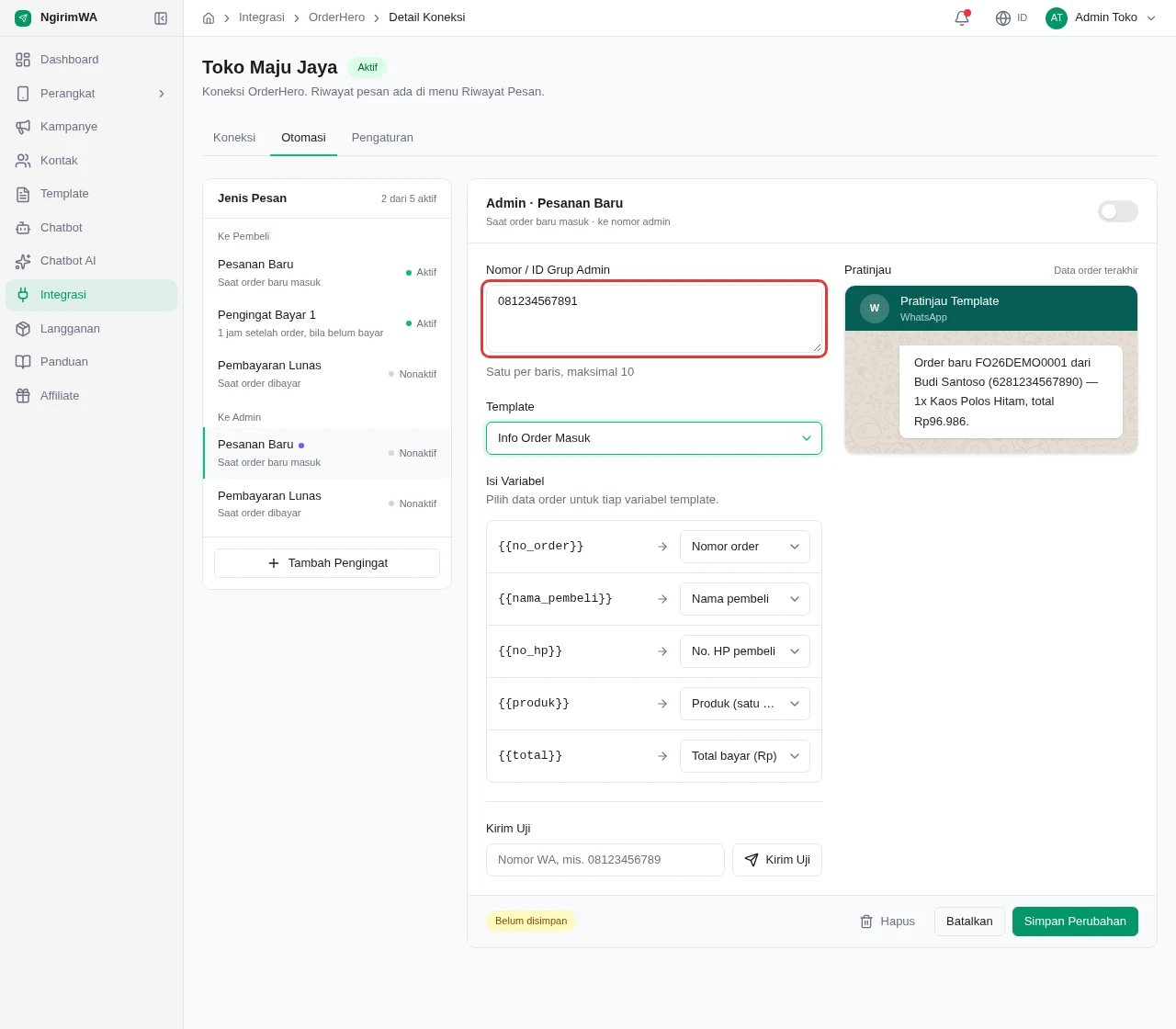Select Ke Pembeli Pembayaran Lunas row
This screenshot has height=1029, width=1176.
[327, 374]
